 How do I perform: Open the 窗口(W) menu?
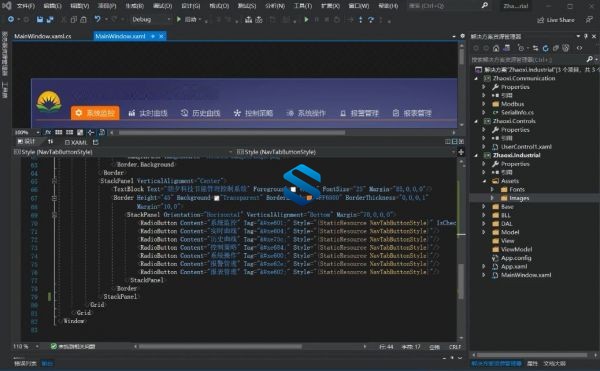pyautogui.click(x=359, y=6)
